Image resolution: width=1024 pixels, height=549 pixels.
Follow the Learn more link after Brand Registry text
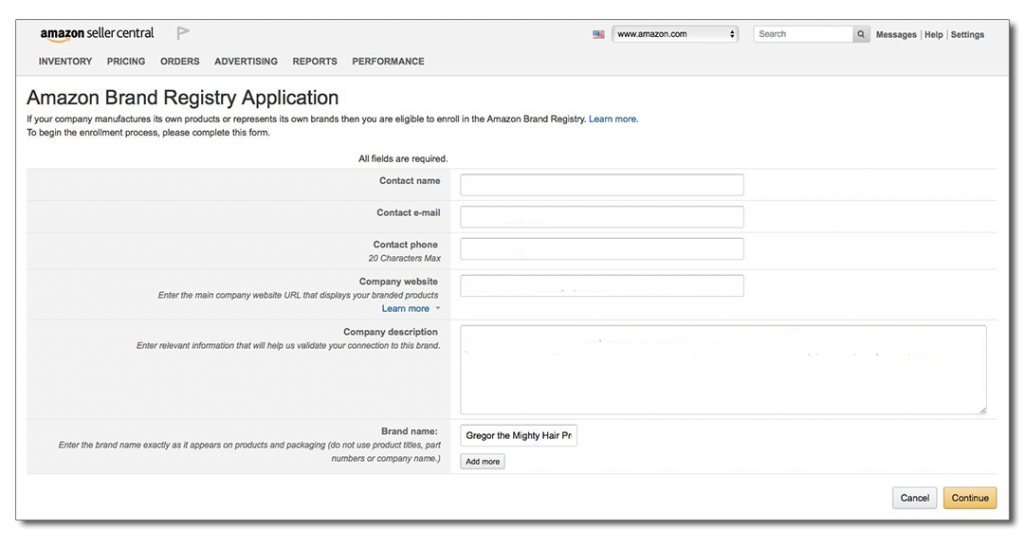[613, 119]
